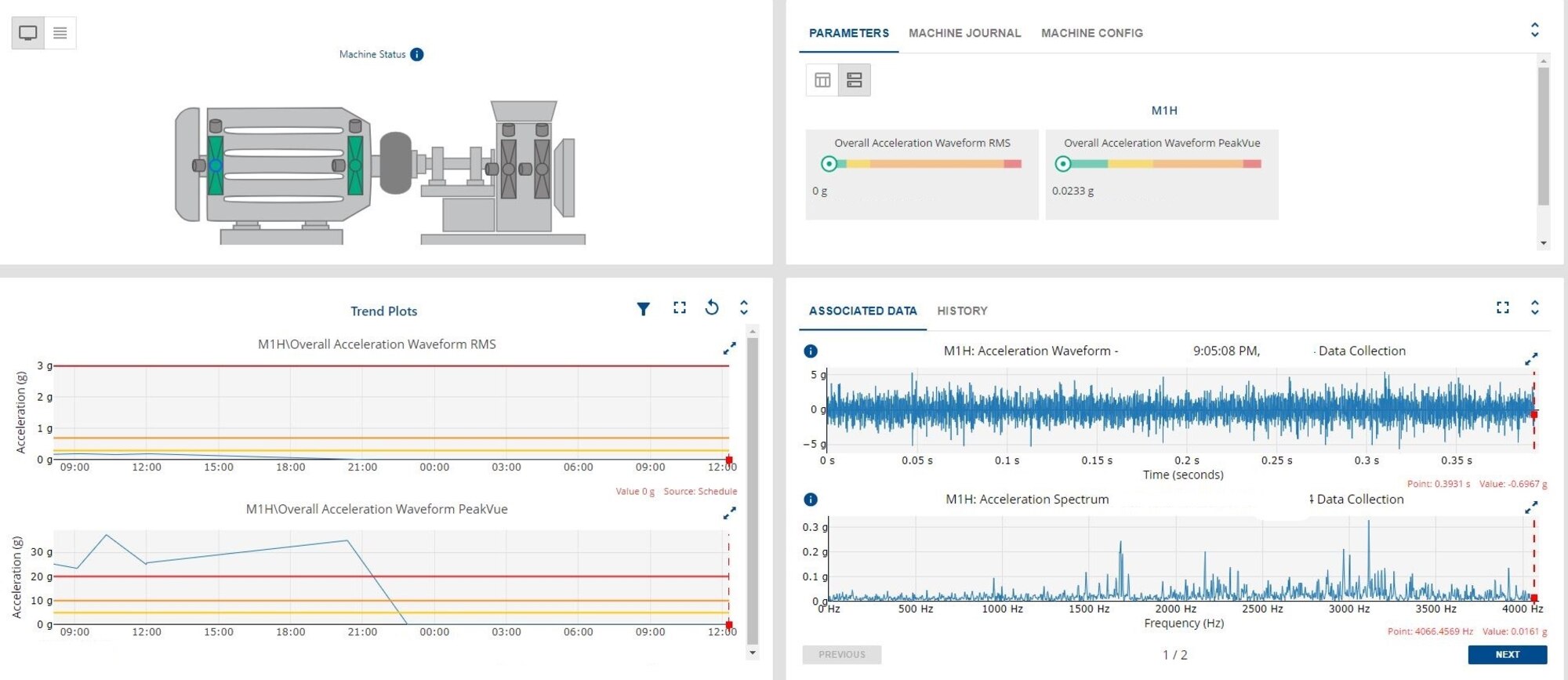Switch parameters to card layout
Image resolution: width=1568 pixels, height=680 pixels.
pyautogui.click(x=855, y=80)
